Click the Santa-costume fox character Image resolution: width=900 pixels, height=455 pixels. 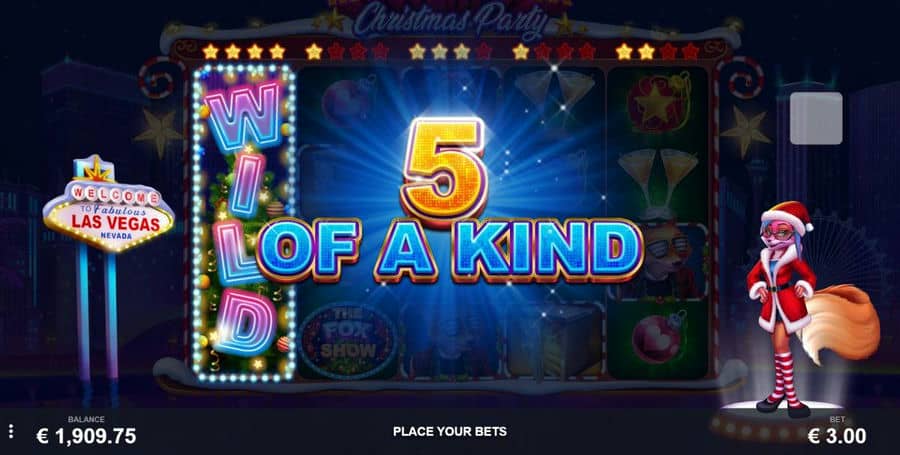point(807,310)
